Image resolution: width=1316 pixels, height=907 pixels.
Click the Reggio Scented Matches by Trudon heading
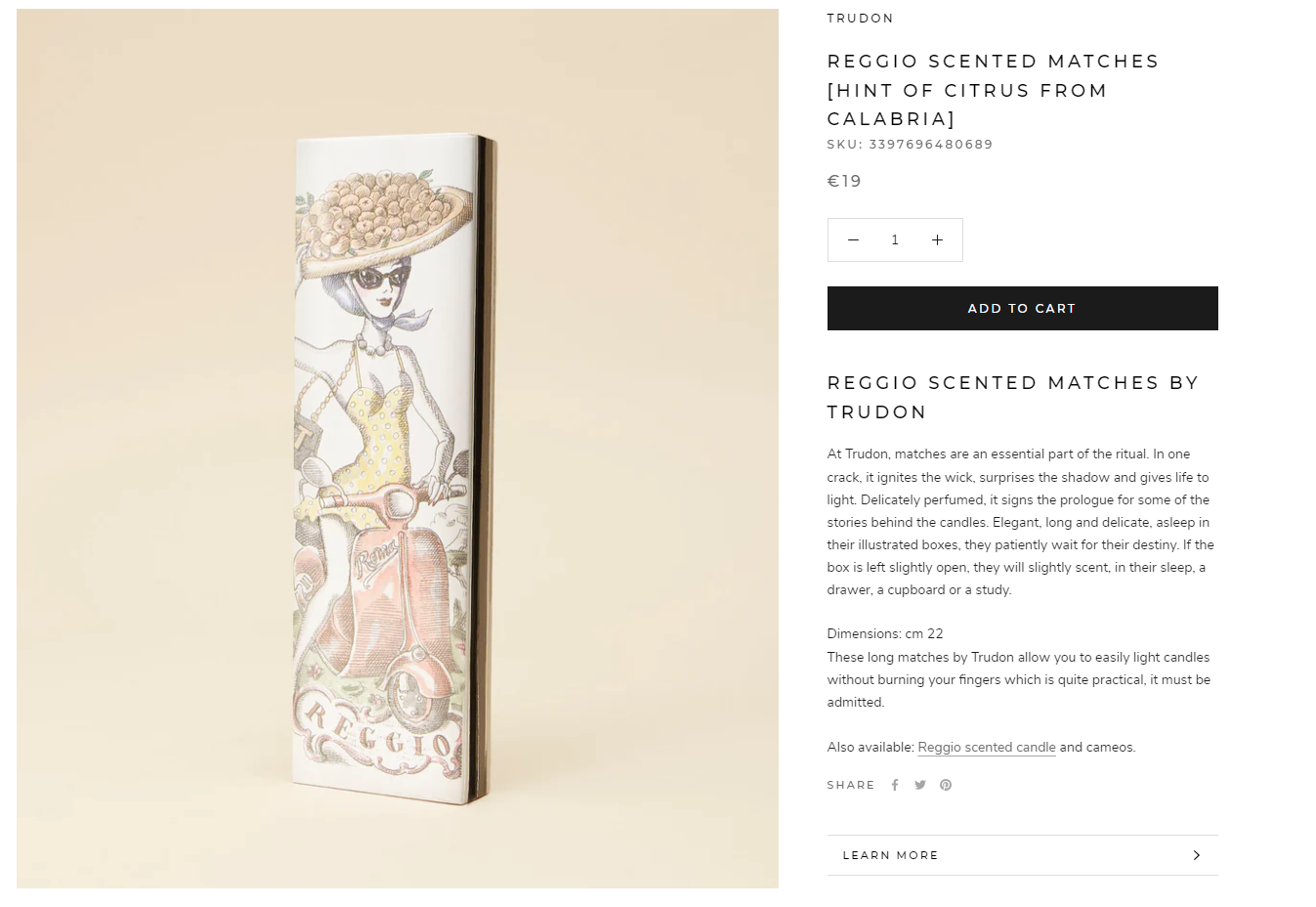[x=1013, y=397]
